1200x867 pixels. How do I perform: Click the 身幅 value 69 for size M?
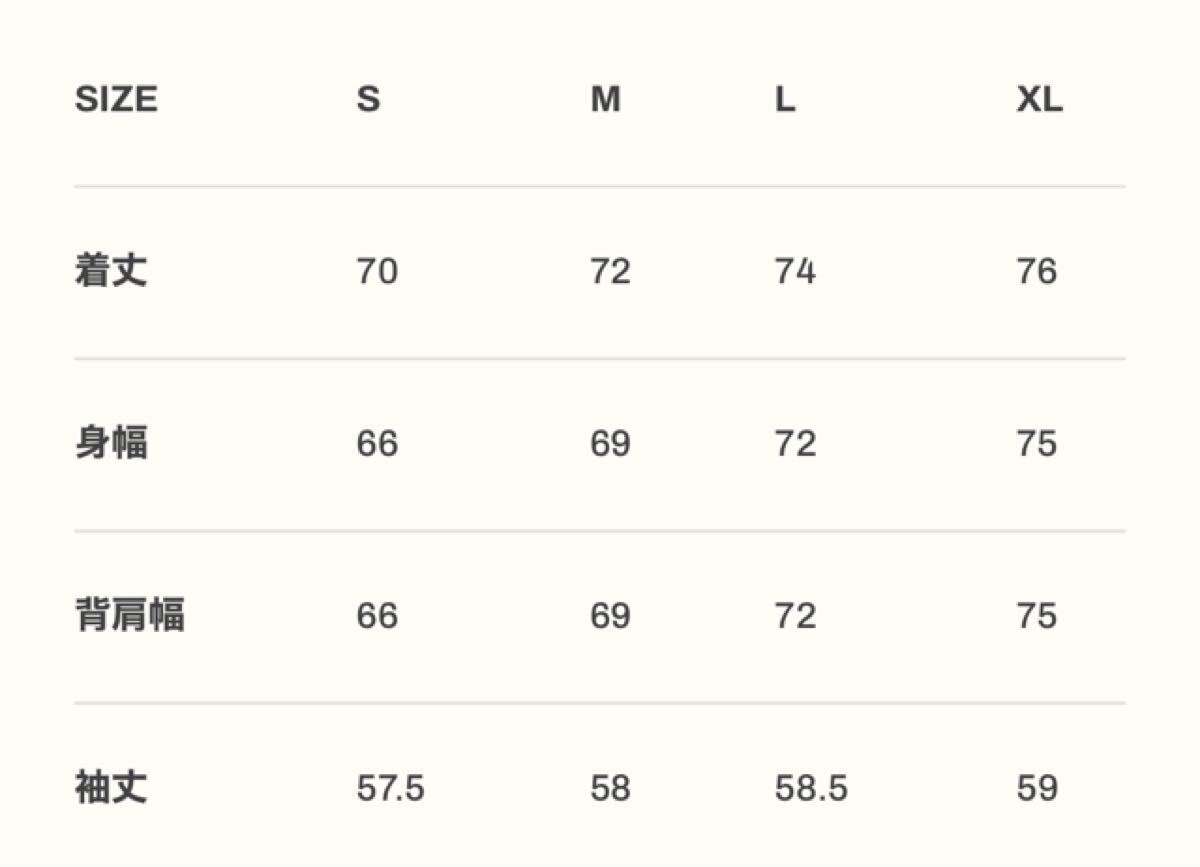click(x=610, y=443)
